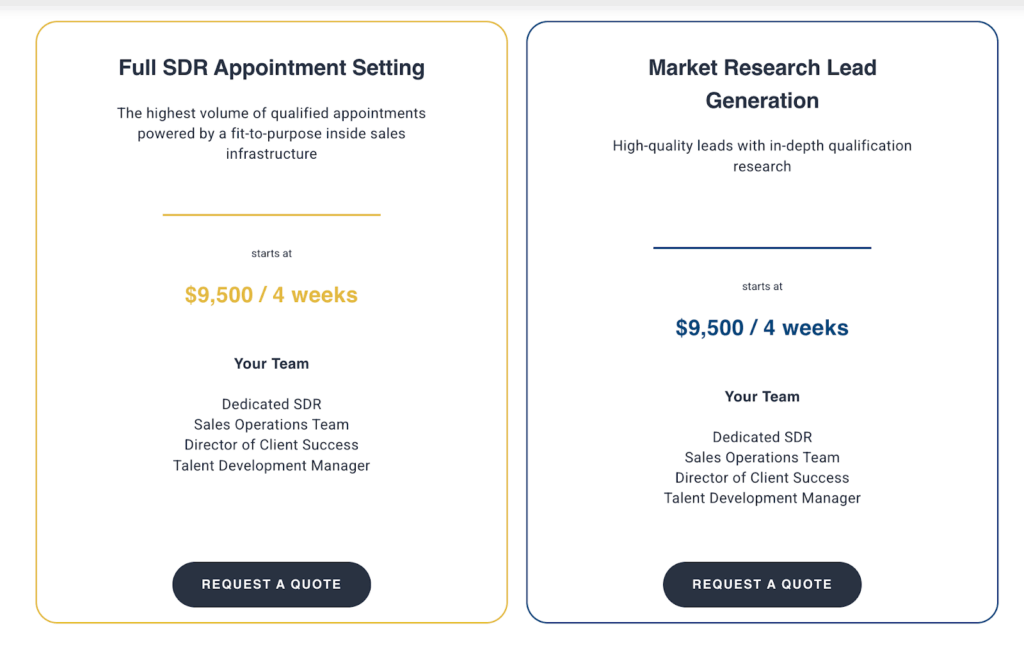The height and width of the screenshot is (649, 1024).
Task: Click starts at label above the blue price
Action: pyautogui.click(x=762, y=287)
